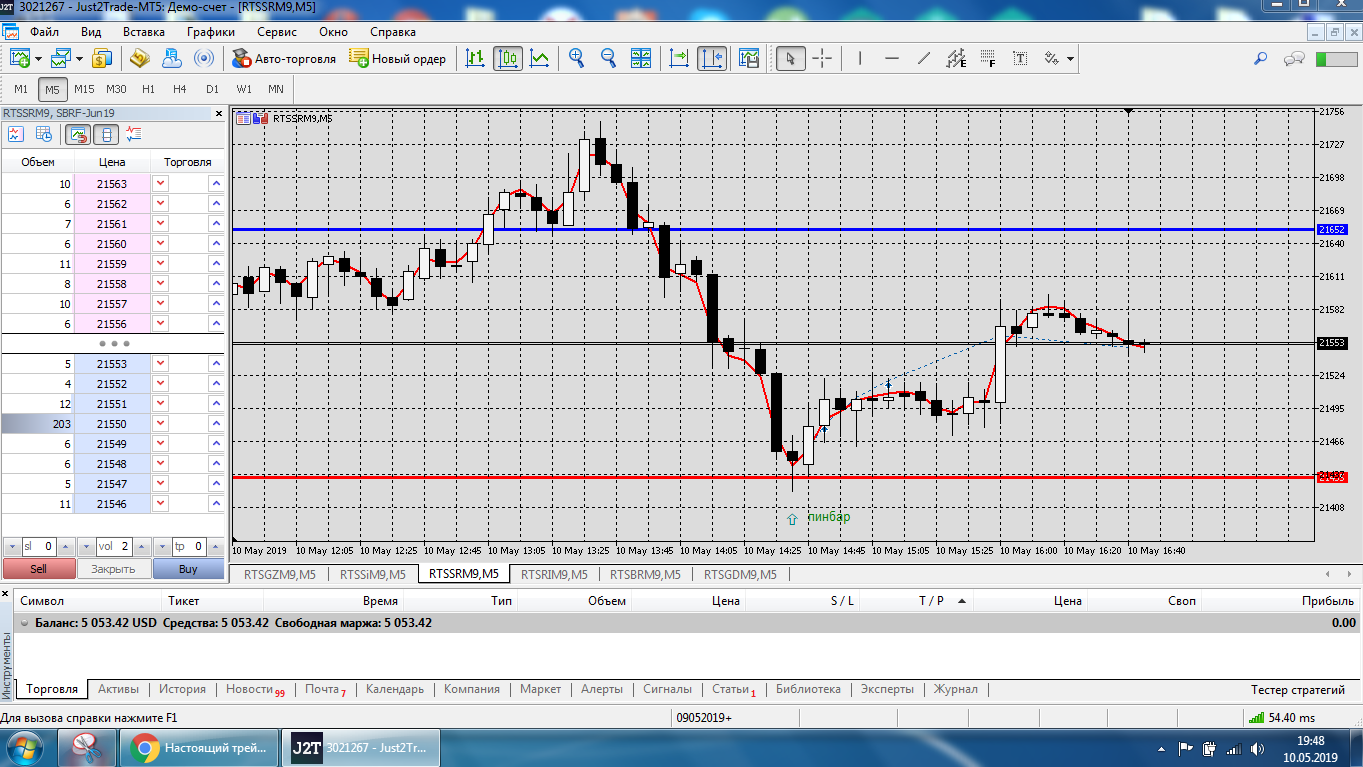The width and height of the screenshot is (1363, 767).
Task: Toggle the Авто-торговля auto trading button
Action: coord(284,58)
